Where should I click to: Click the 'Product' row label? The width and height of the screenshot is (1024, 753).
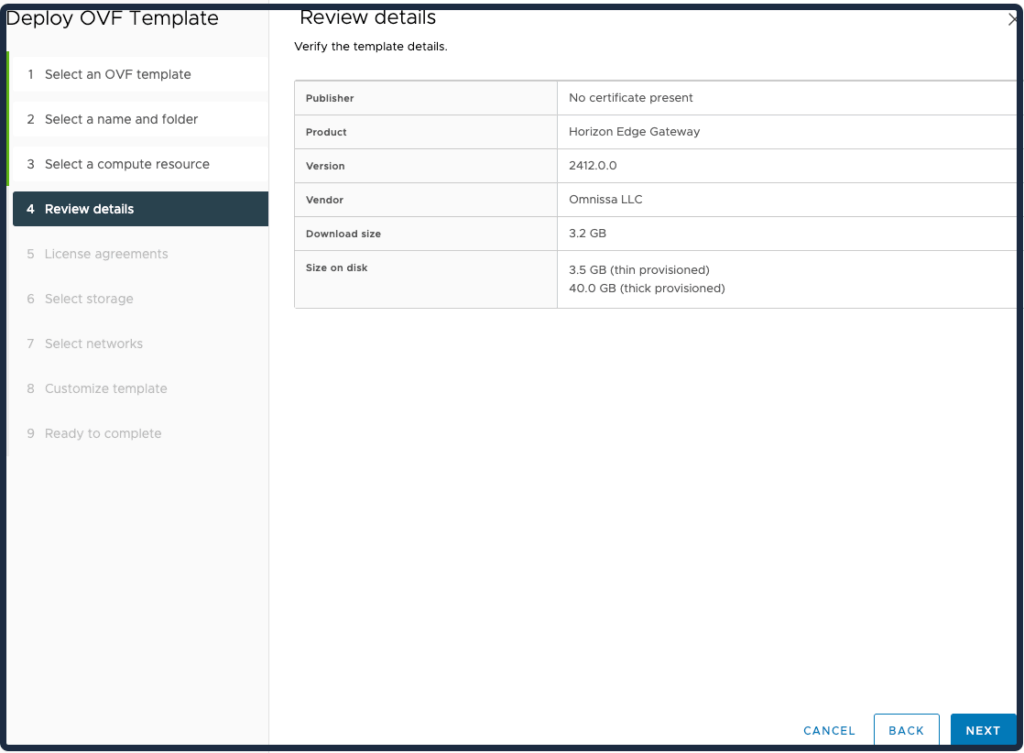click(x=326, y=133)
